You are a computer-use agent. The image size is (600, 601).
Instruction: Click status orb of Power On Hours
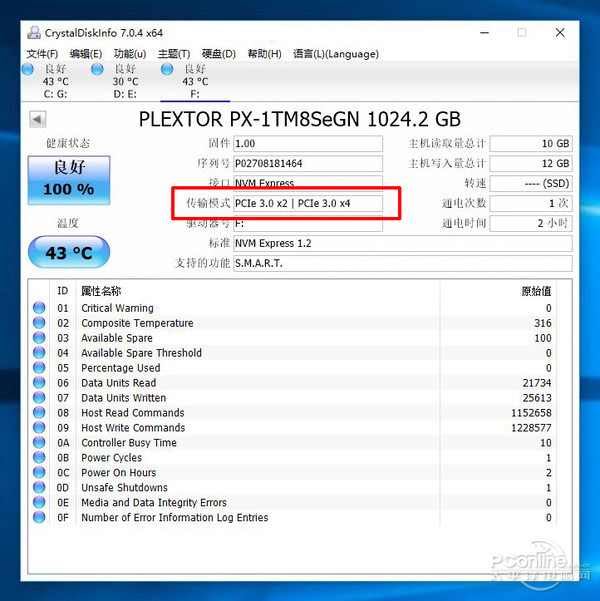click(x=39, y=472)
